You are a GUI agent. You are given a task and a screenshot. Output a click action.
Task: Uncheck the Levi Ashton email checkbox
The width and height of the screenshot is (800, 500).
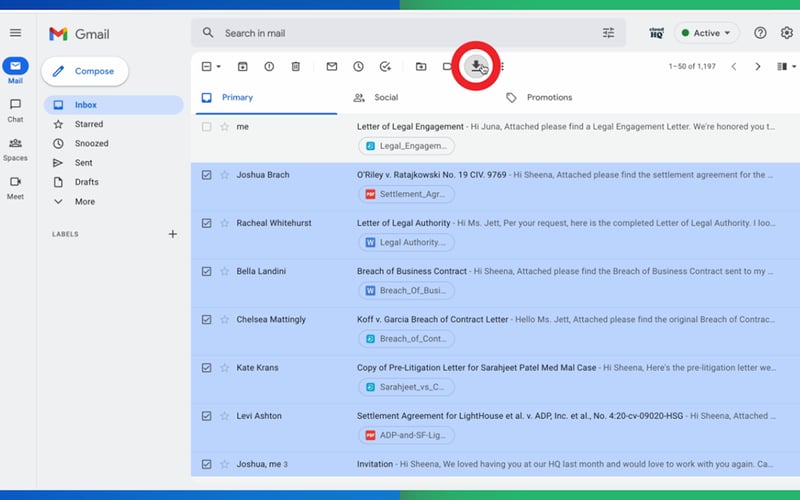206,416
